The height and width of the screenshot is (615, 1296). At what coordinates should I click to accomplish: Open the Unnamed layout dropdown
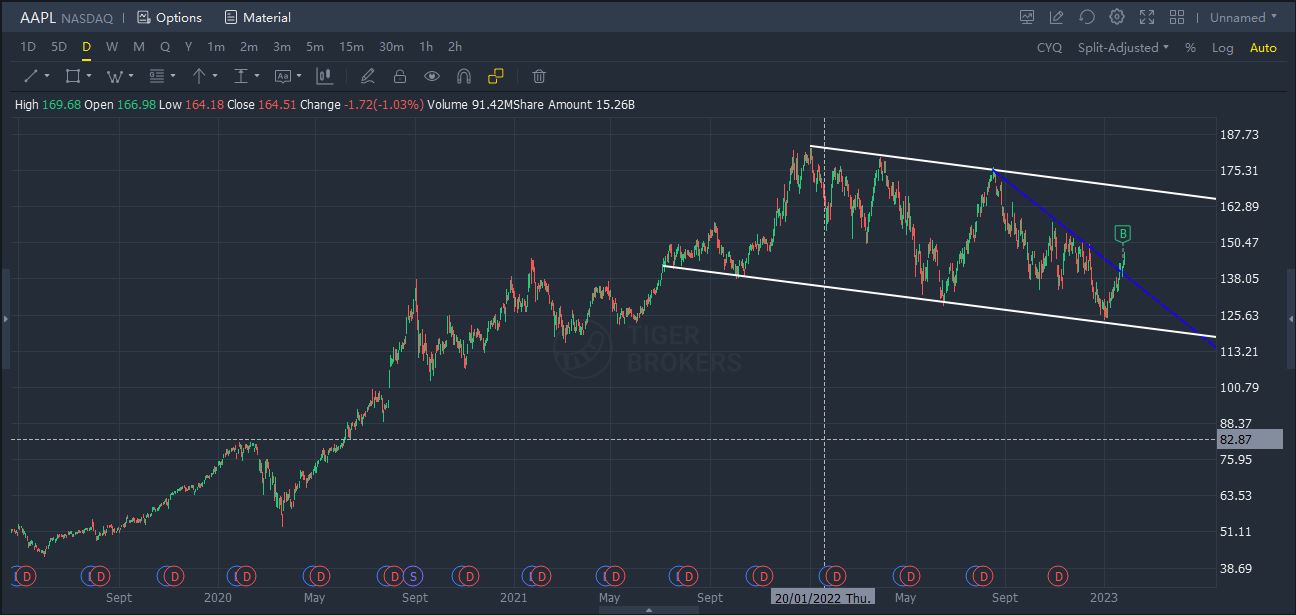click(1243, 17)
